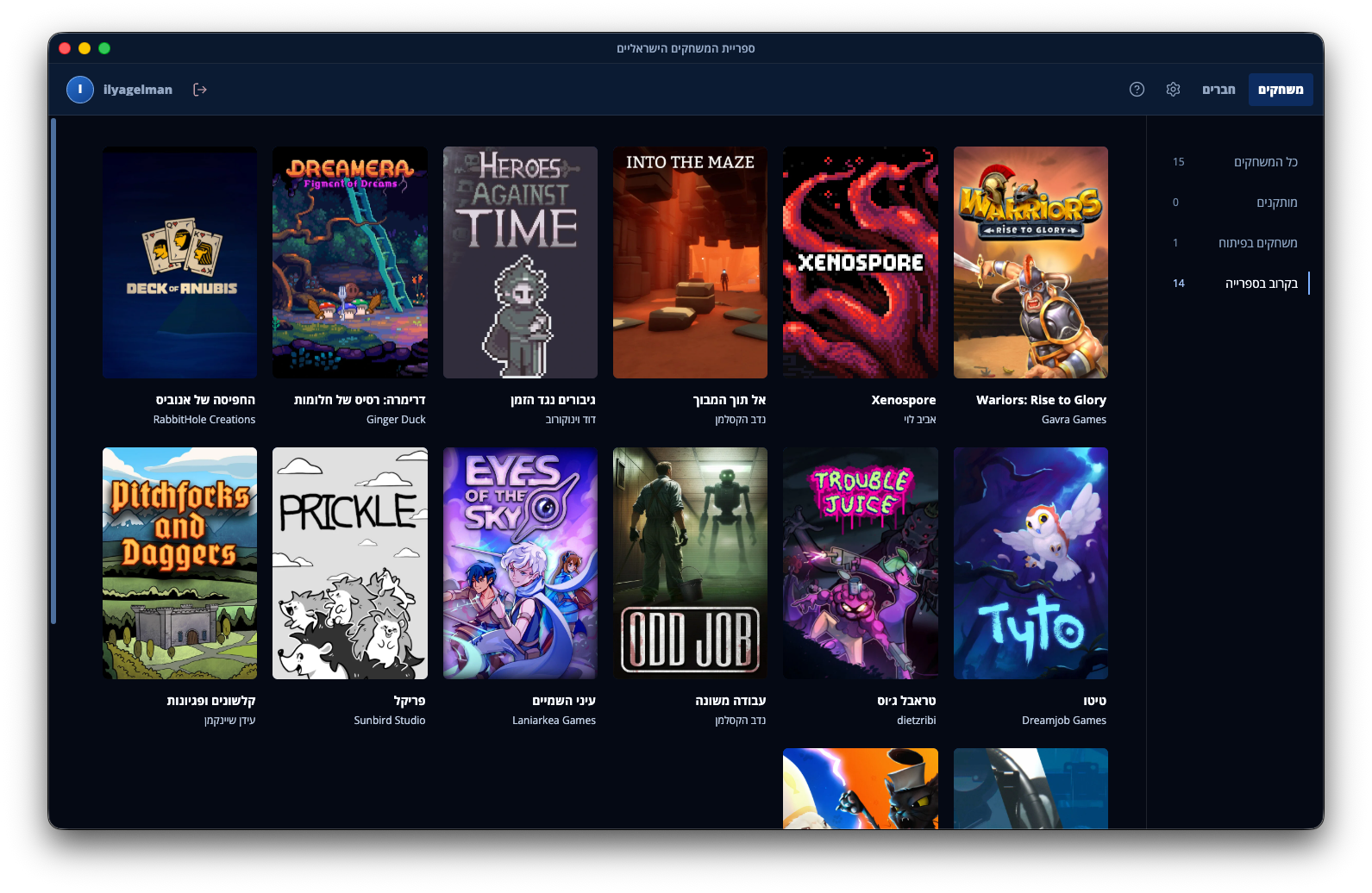1372x893 pixels.
Task: Click the Xenospore title text
Action: [904, 400]
